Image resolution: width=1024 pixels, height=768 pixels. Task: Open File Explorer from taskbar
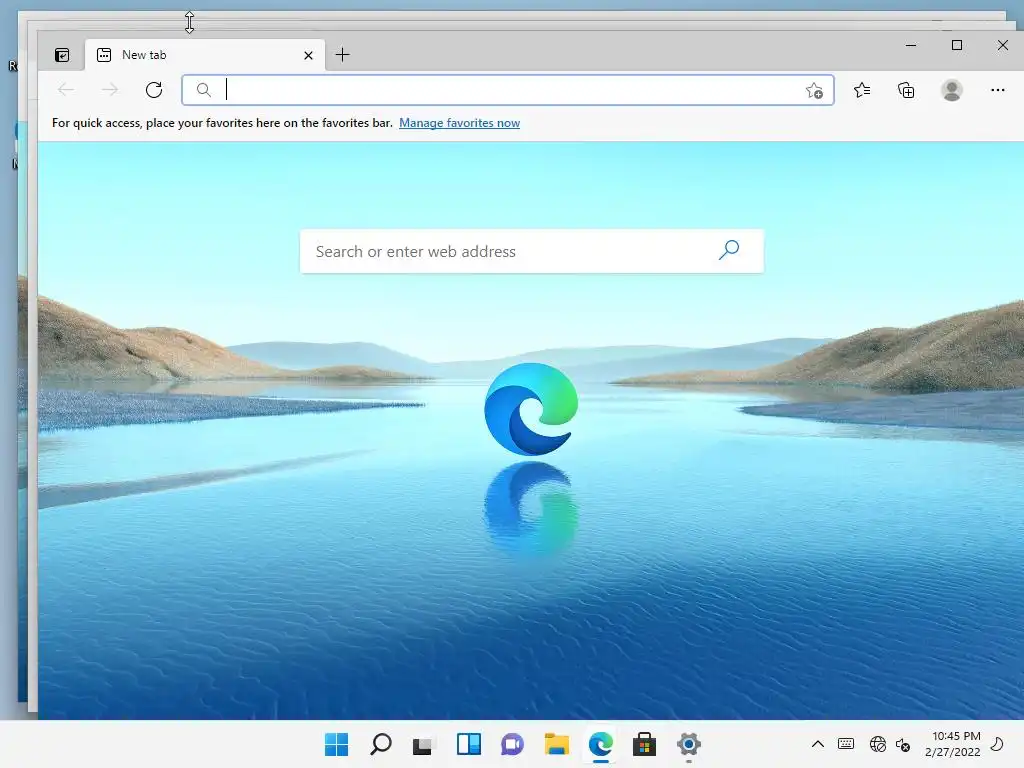[x=556, y=744]
